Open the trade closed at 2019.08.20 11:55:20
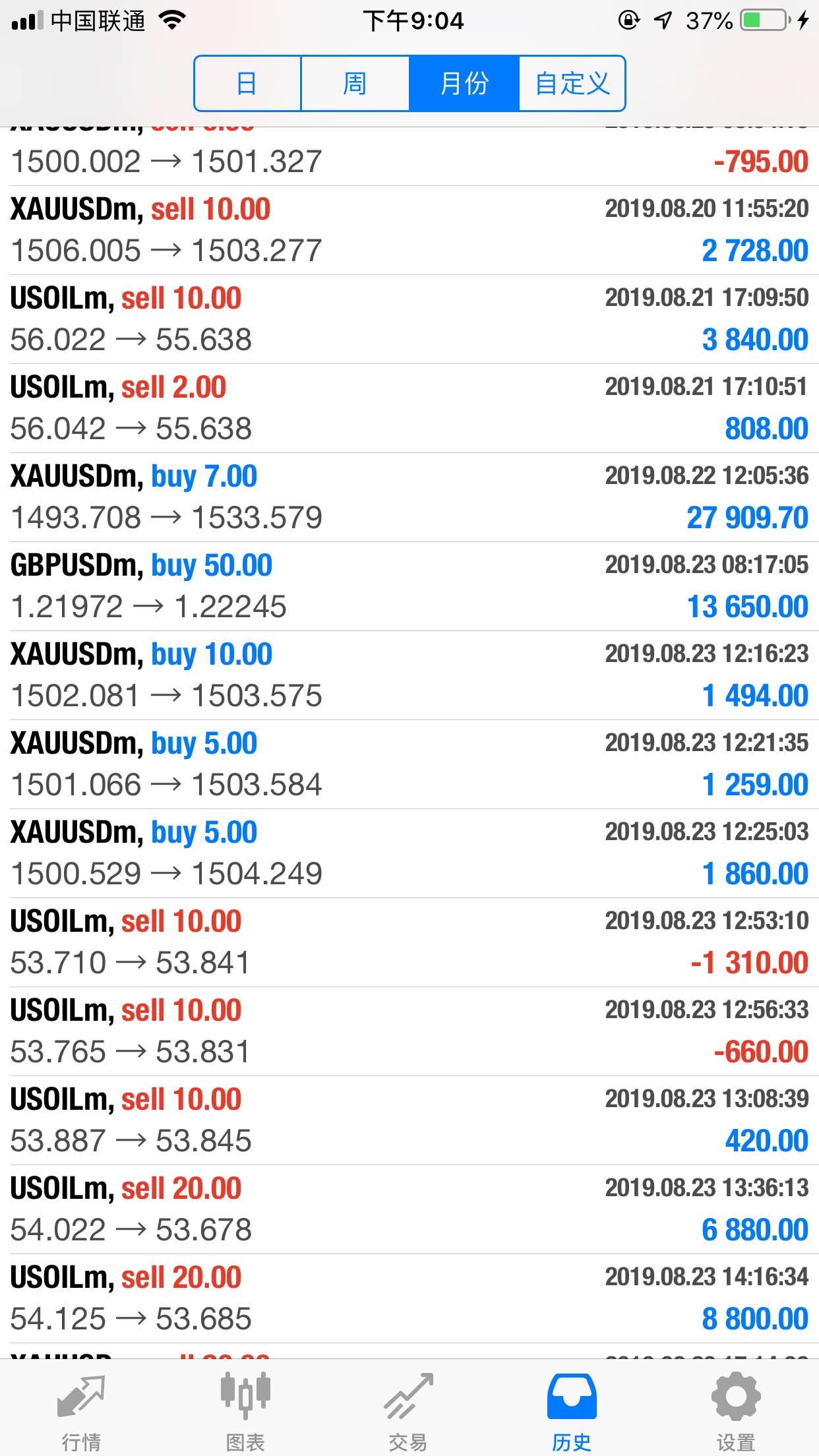819x1456 pixels. 409,230
